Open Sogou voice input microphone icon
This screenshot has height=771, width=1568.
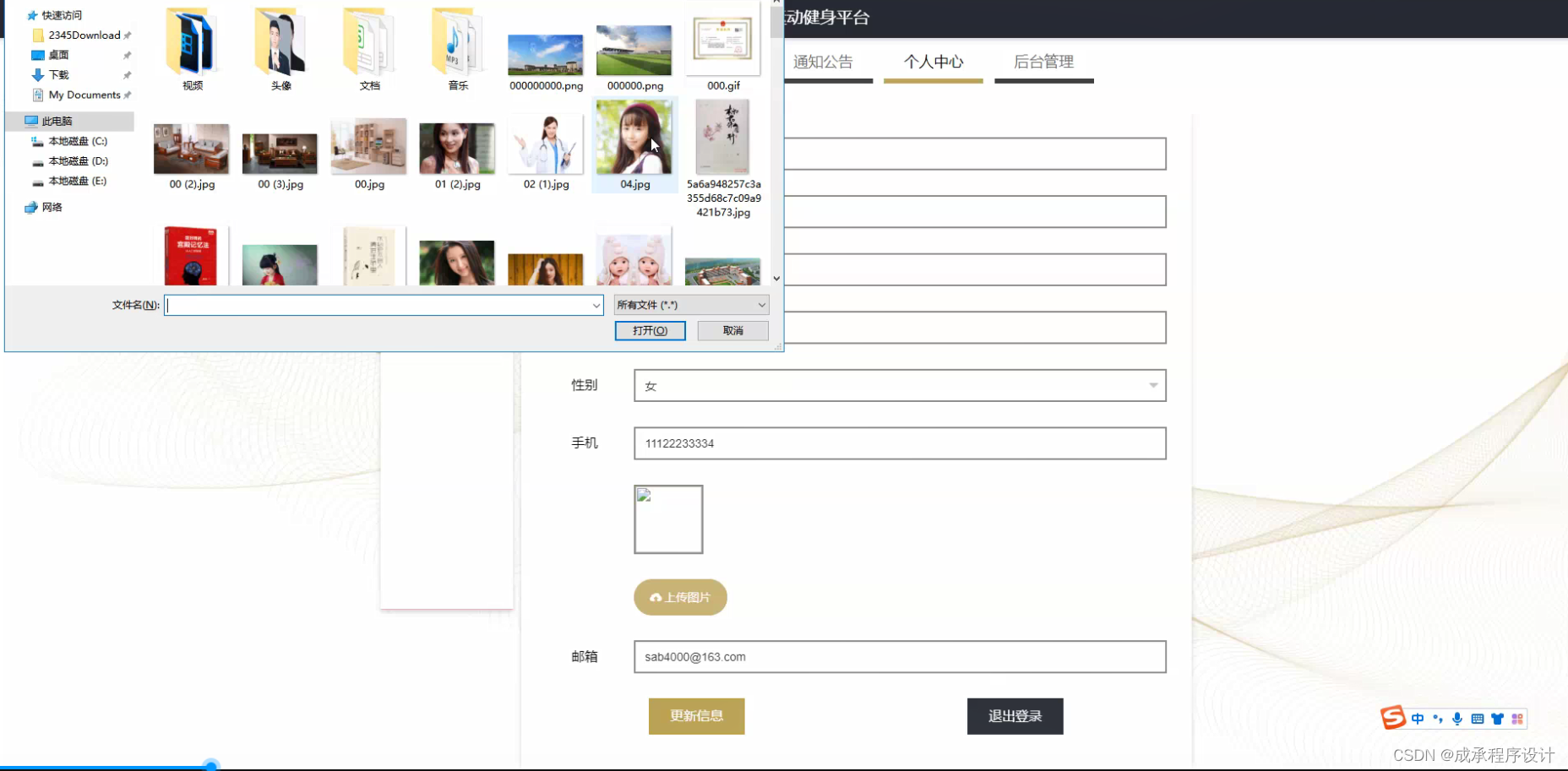click(x=1457, y=719)
